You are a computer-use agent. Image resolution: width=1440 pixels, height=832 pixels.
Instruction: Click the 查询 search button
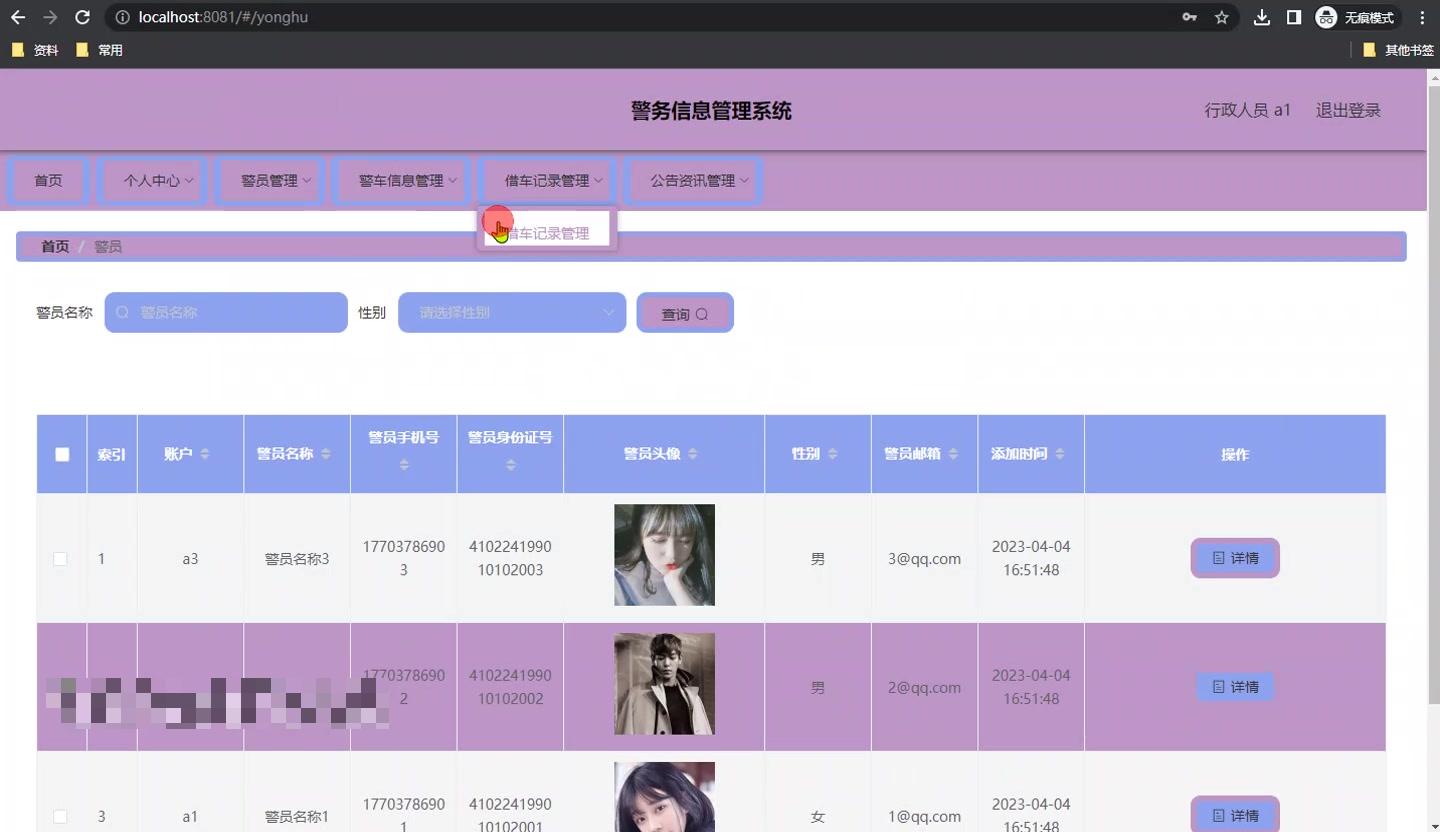point(685,313)
